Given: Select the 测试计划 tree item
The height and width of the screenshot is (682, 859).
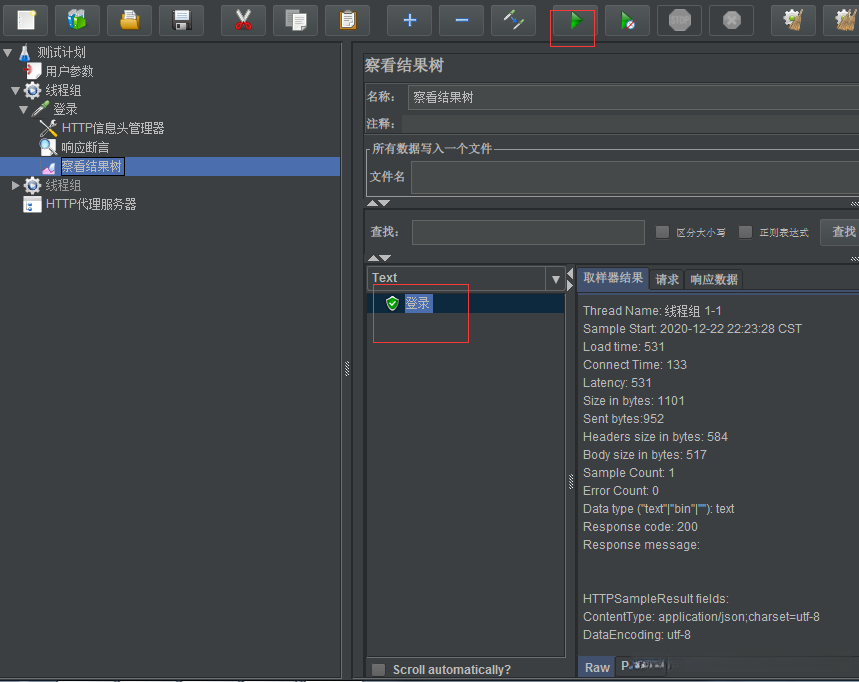Looking at the screenshot, I should click(x=61, y=53).
